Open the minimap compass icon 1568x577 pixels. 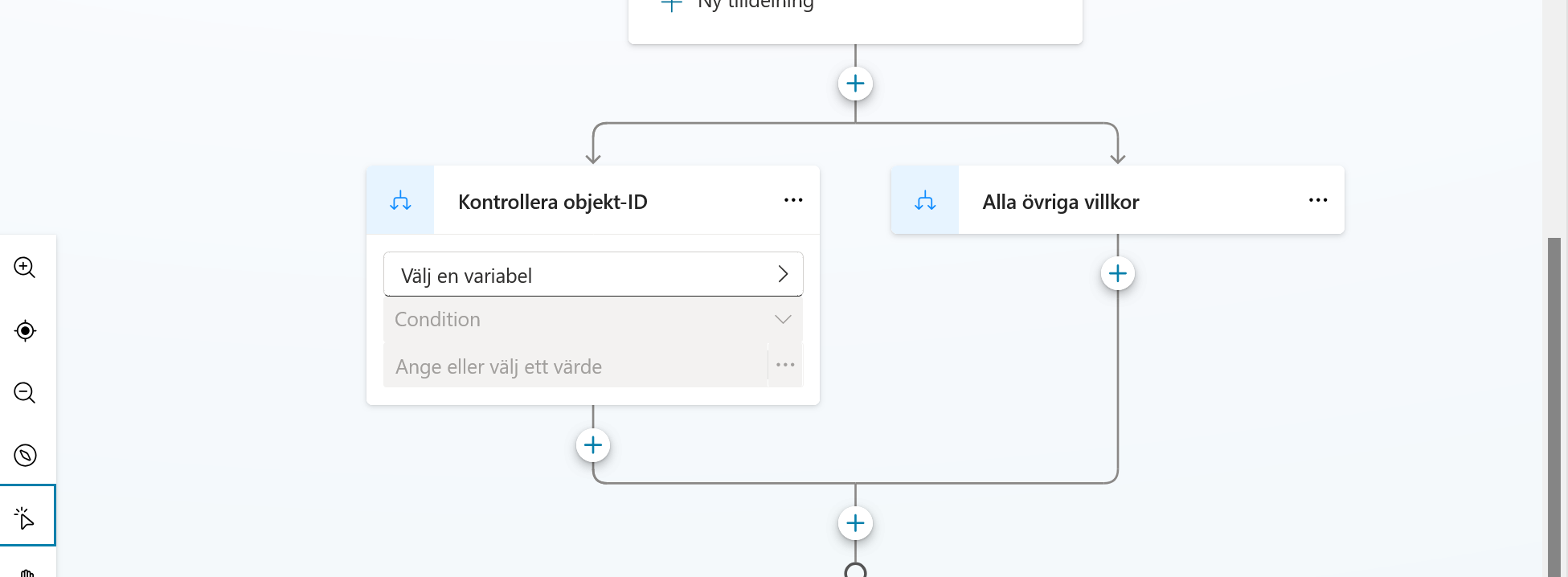coord(25,456)
